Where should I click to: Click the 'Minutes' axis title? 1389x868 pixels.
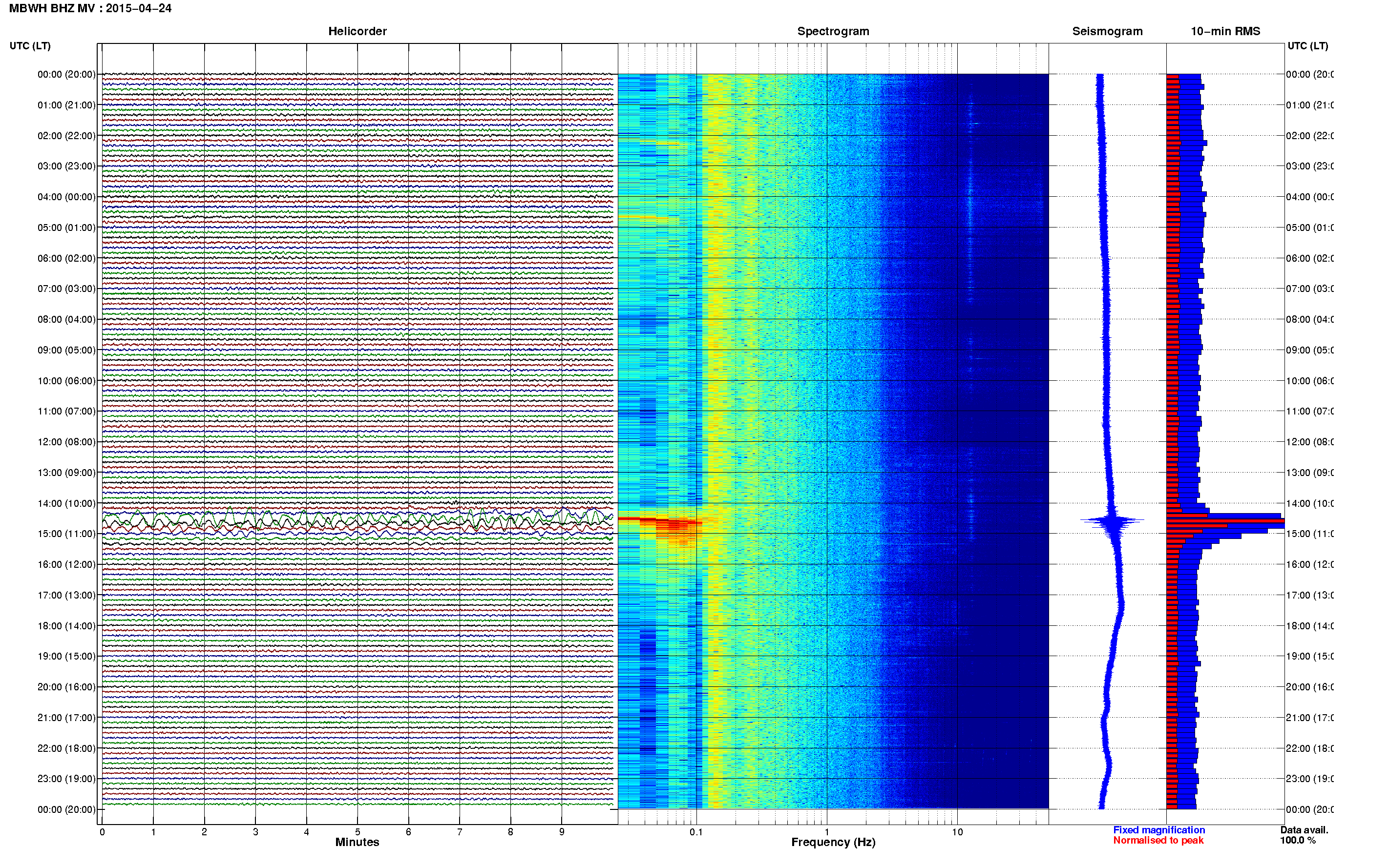pos(357,842)
